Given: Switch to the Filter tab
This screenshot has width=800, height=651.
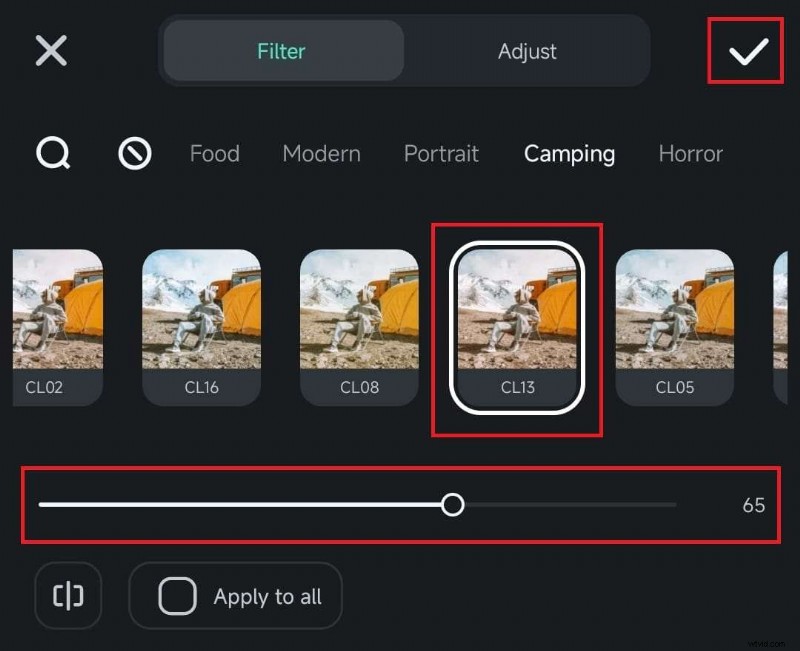Looking at the screenshot, I should [281, 51].
